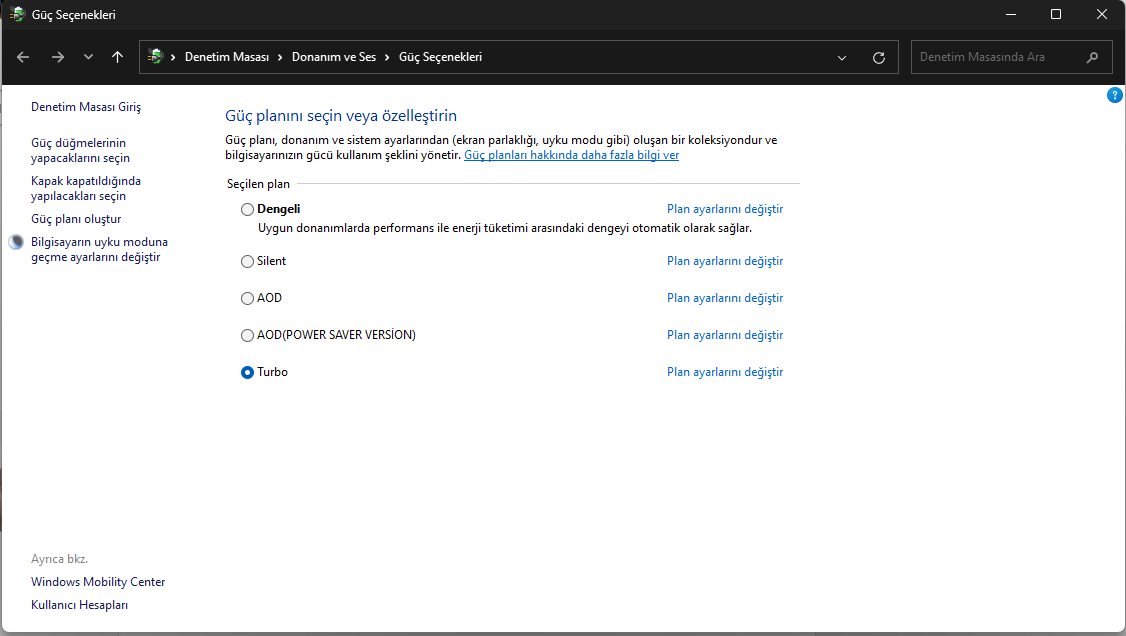
Task: Focus the Denetim Masasında Ara search box
Action: [995, 57]
